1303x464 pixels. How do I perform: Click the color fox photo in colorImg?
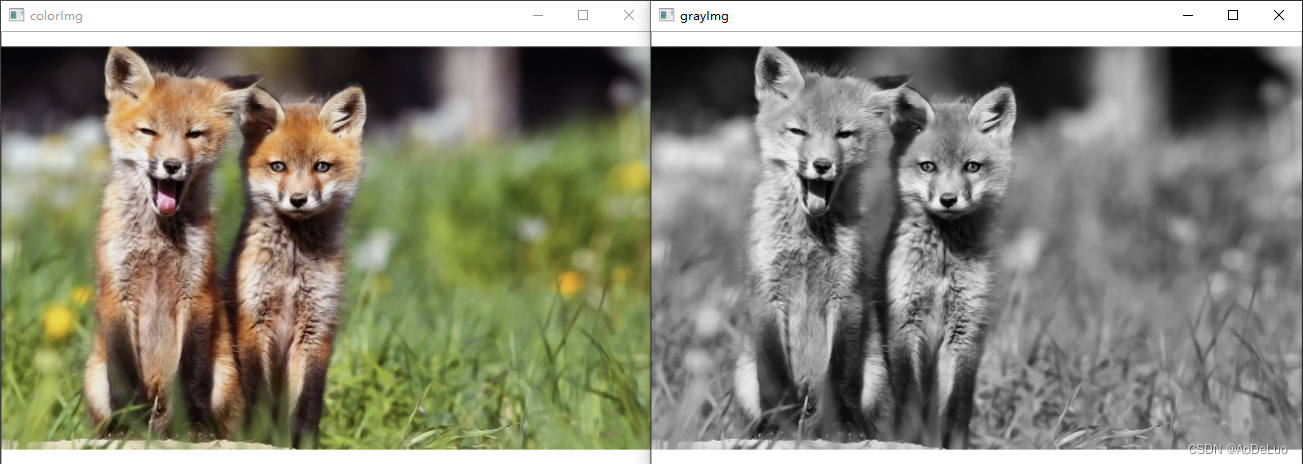(x=325, y=247)
